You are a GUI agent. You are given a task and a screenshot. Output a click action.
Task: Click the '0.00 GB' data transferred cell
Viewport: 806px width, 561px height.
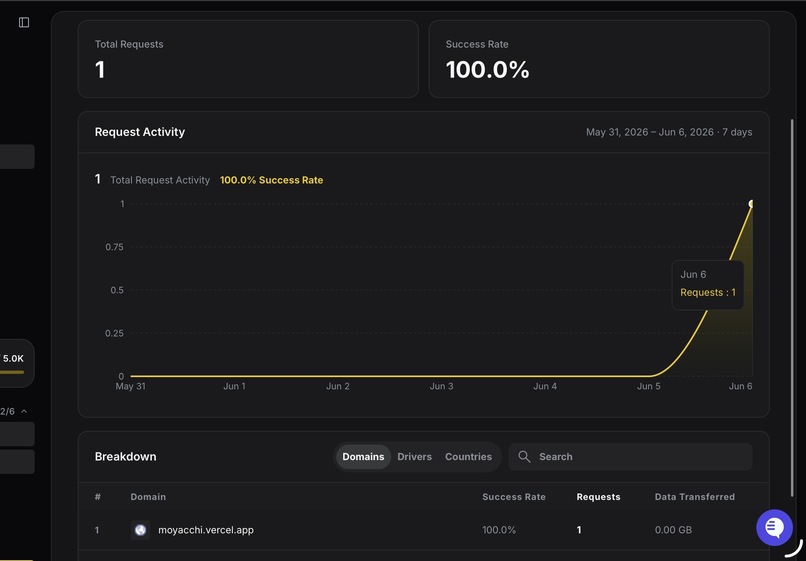(x=673, y=530)
